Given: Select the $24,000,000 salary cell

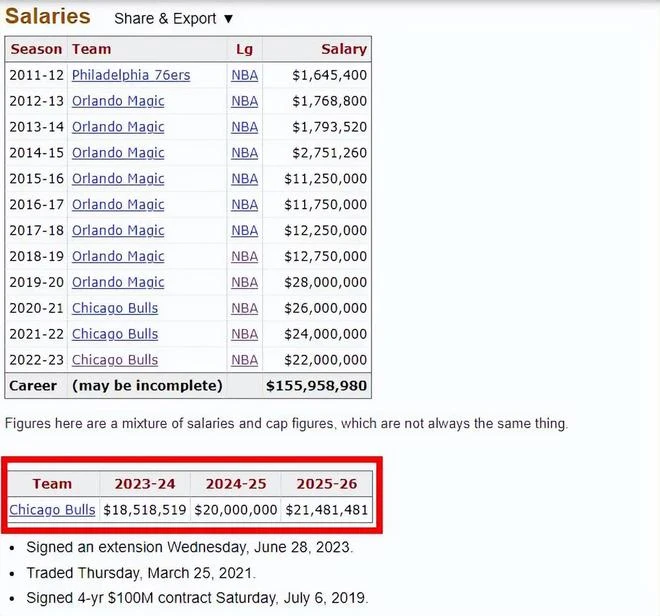Looking at the screenshot, I should click(326, 334).
